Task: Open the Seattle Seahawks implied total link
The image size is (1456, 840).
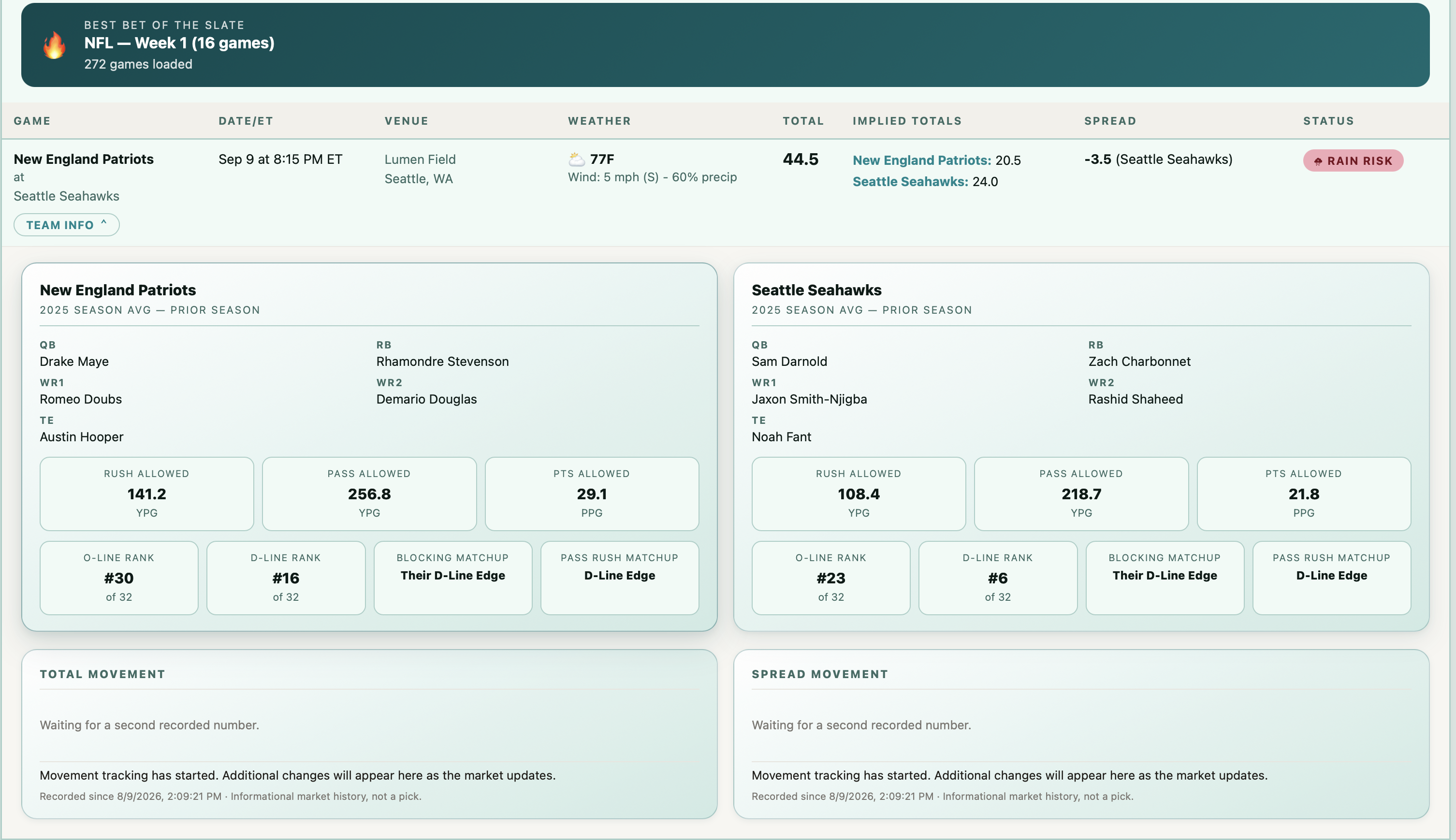Action: coord(910,182)
